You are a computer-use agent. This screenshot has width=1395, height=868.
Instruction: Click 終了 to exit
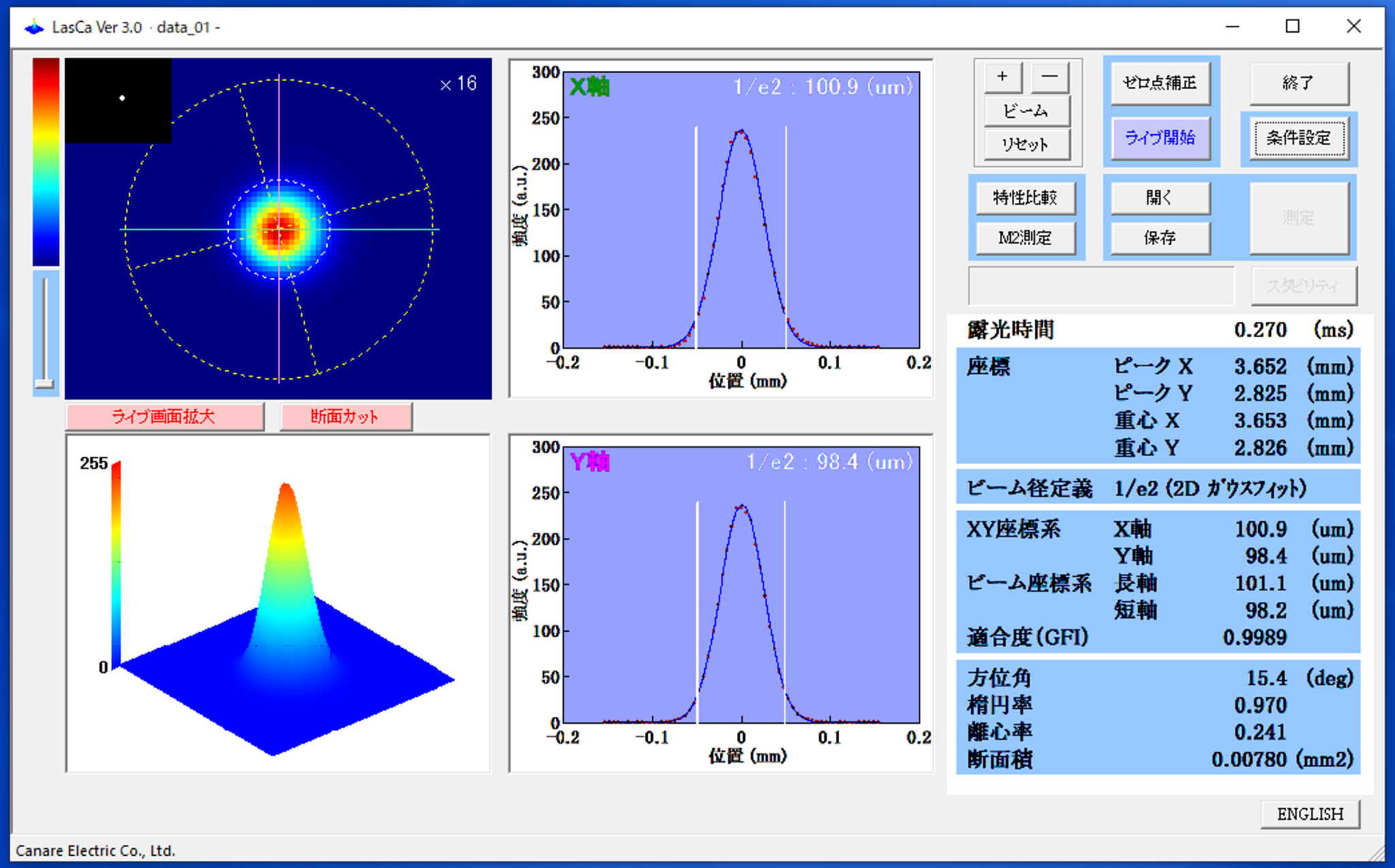1298,83
